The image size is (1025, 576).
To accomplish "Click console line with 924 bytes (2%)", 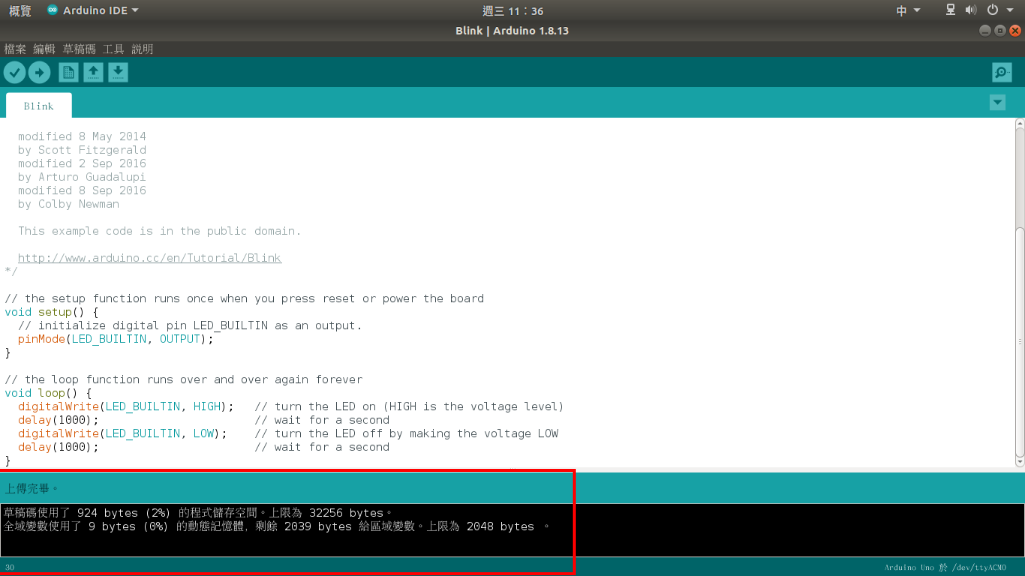I will pyautogui.click(x=197, y=513).
